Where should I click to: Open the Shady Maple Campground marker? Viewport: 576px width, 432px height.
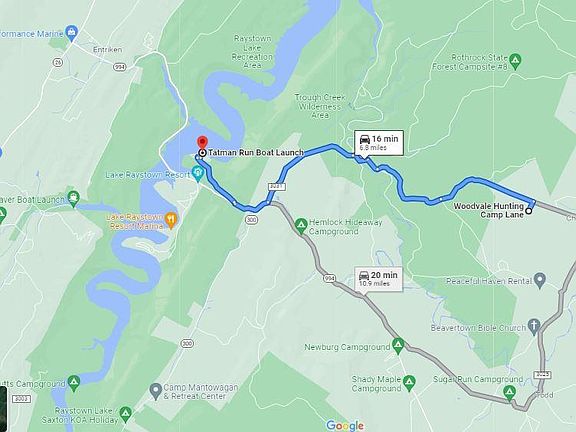point(409,383)
